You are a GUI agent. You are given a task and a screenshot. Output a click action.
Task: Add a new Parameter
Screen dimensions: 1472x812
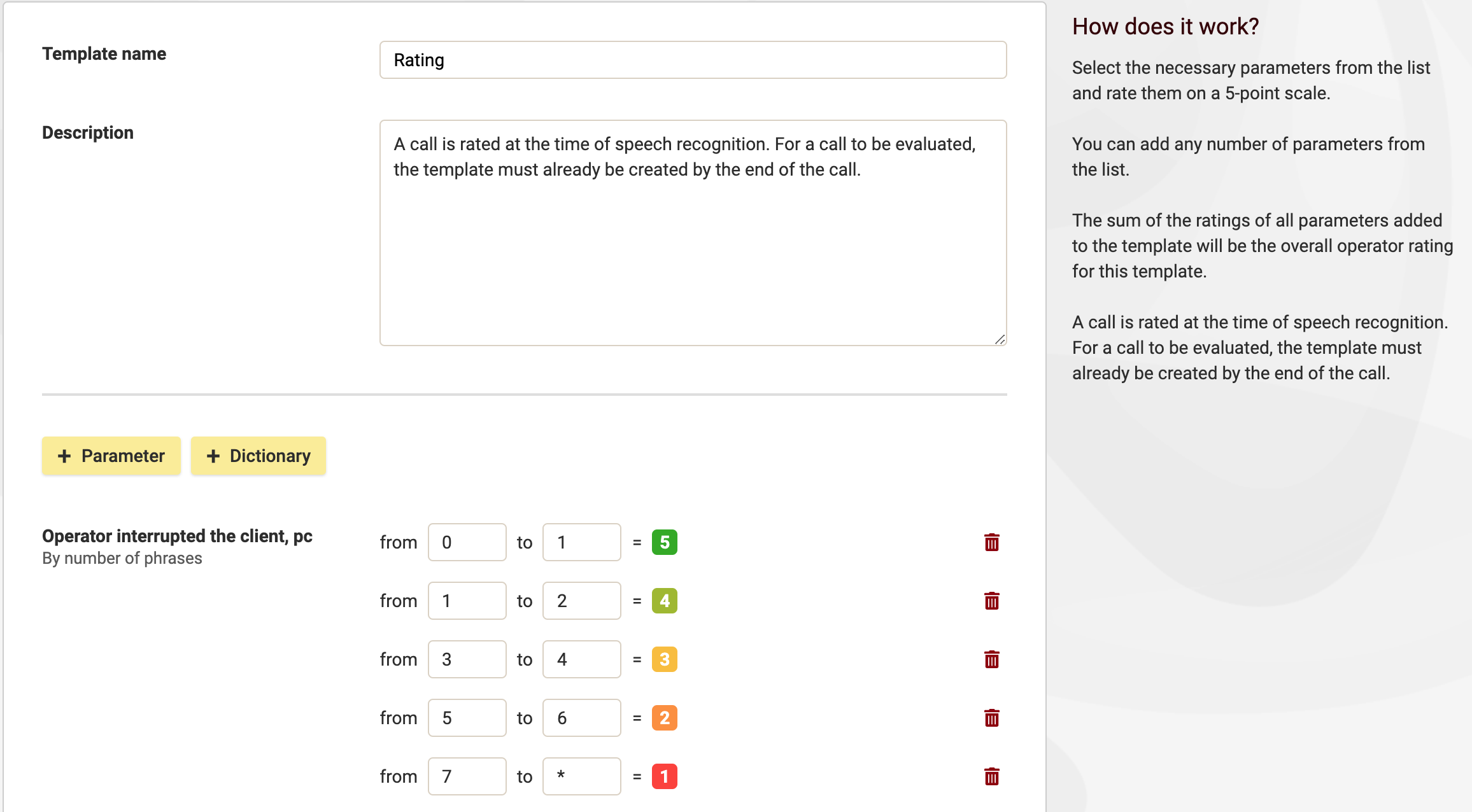click(111, 456)
